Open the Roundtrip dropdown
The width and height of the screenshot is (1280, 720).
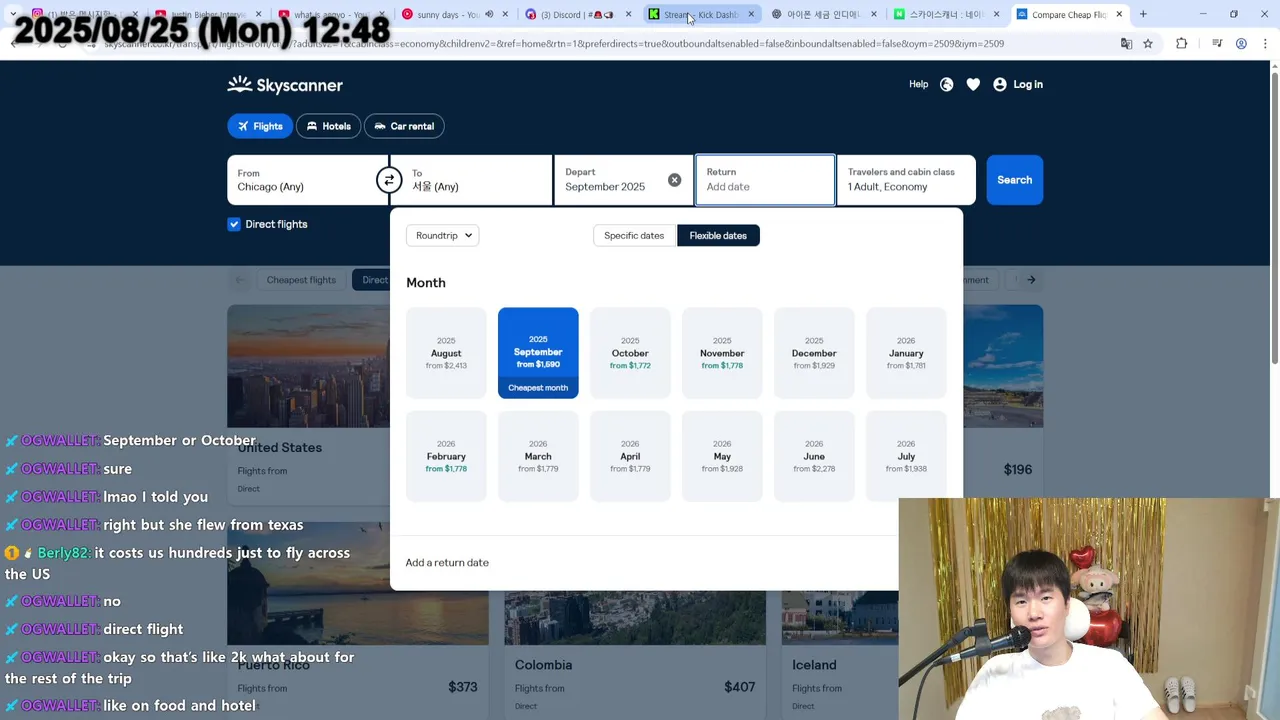click(x=442, y=235)
